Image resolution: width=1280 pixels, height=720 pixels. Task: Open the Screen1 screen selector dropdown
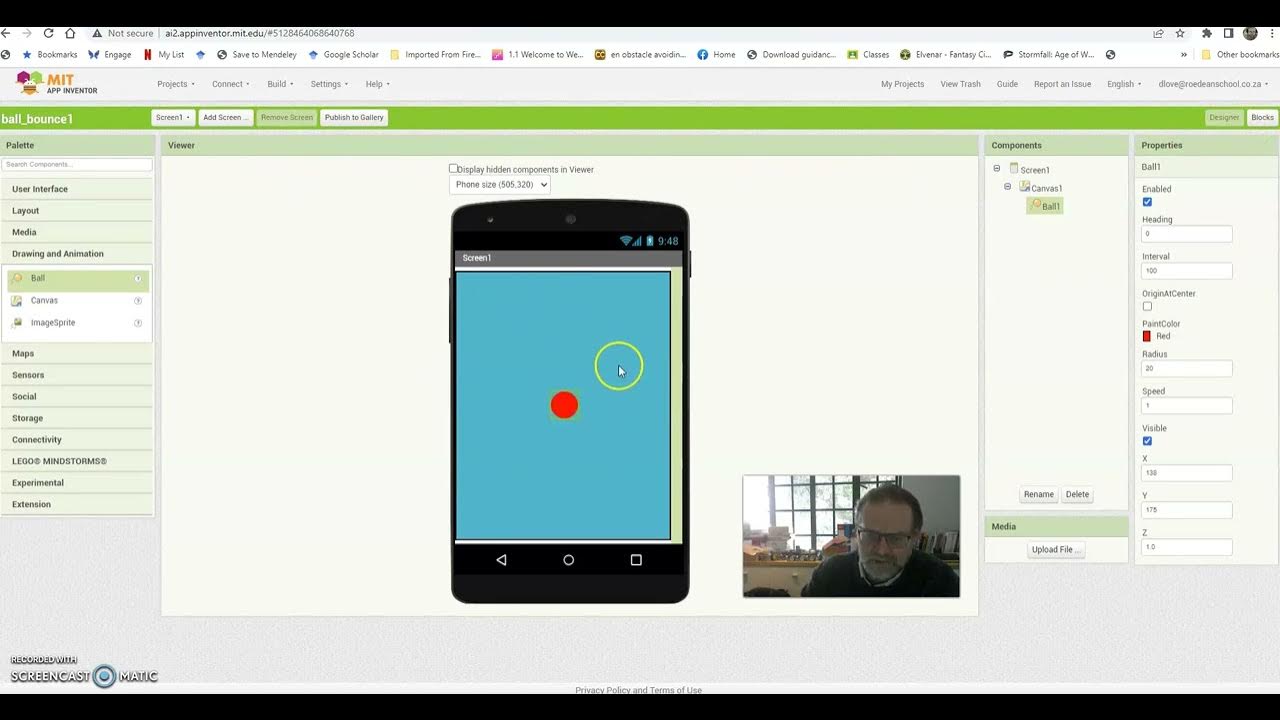coord(173,117)
